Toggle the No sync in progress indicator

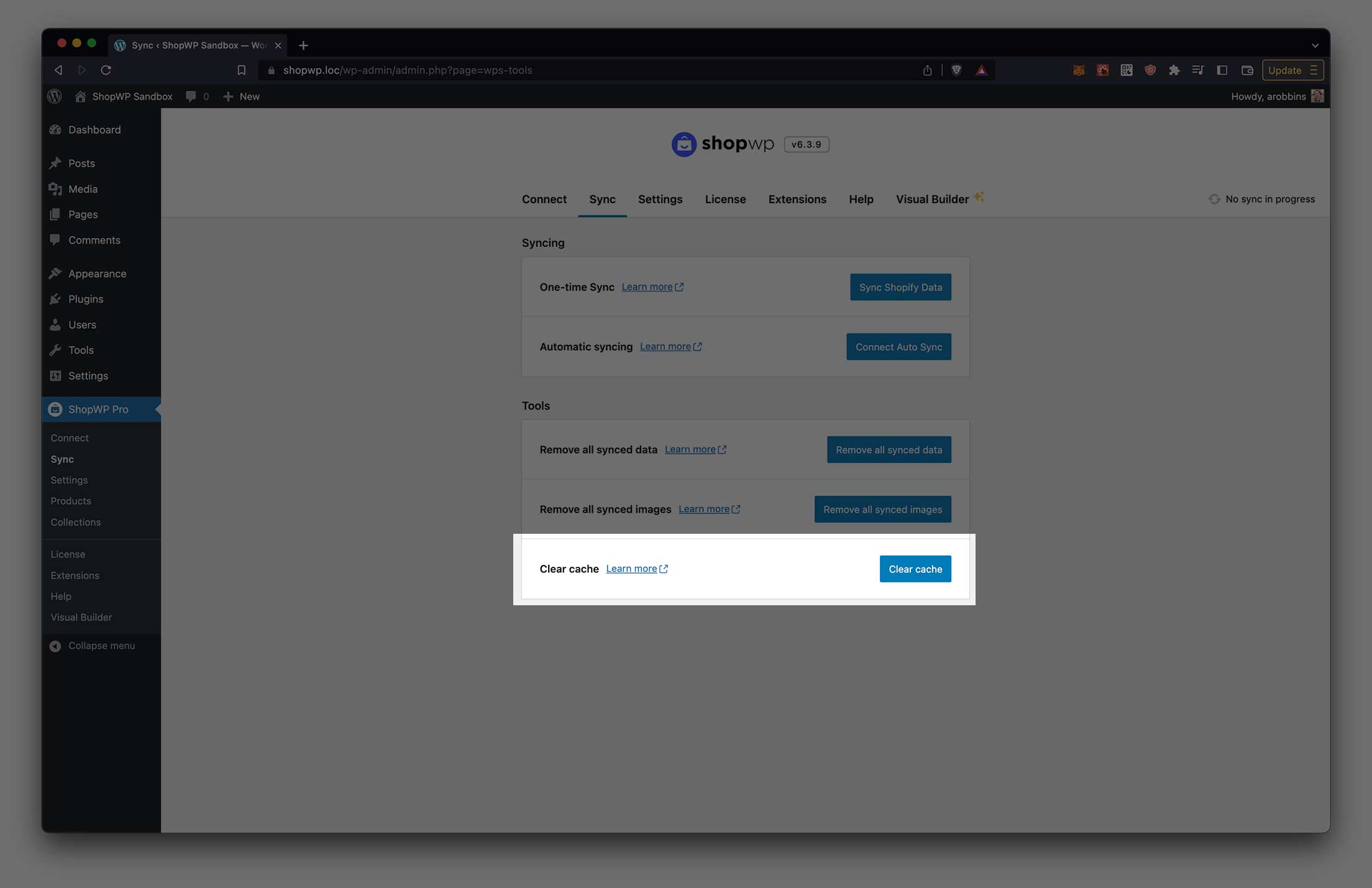point(1261,199)
